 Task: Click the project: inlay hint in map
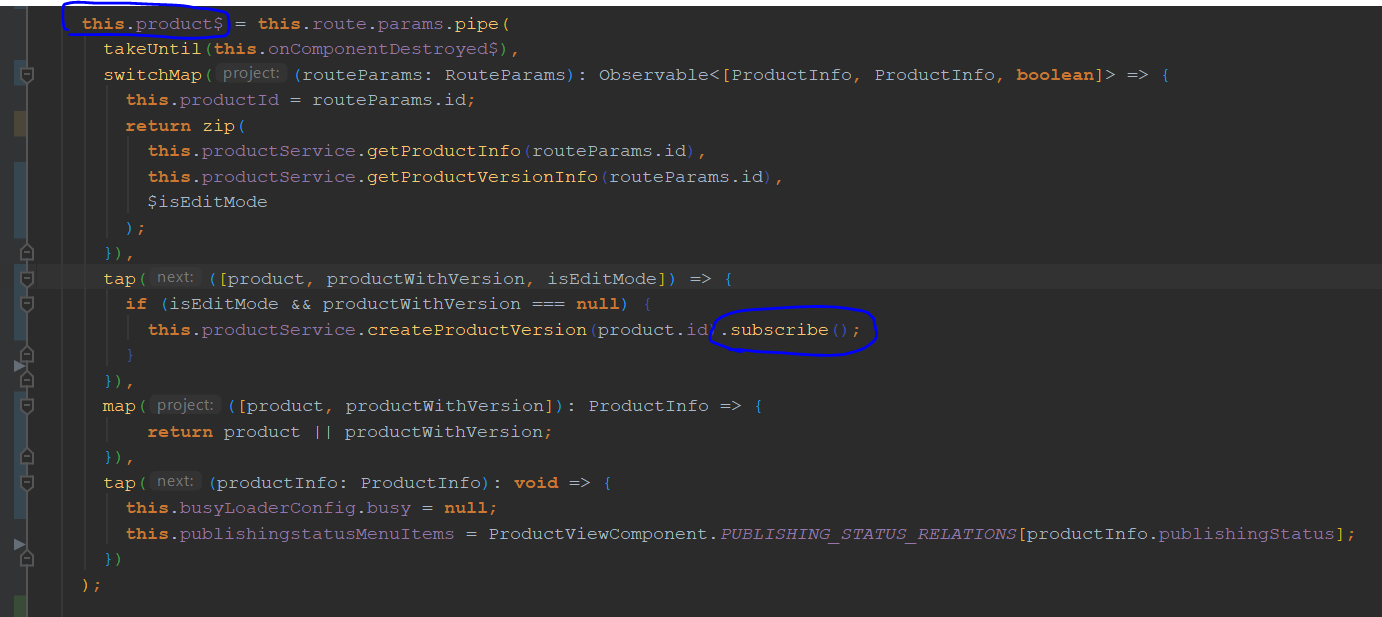pyautogui.click(x=187, y=406)
